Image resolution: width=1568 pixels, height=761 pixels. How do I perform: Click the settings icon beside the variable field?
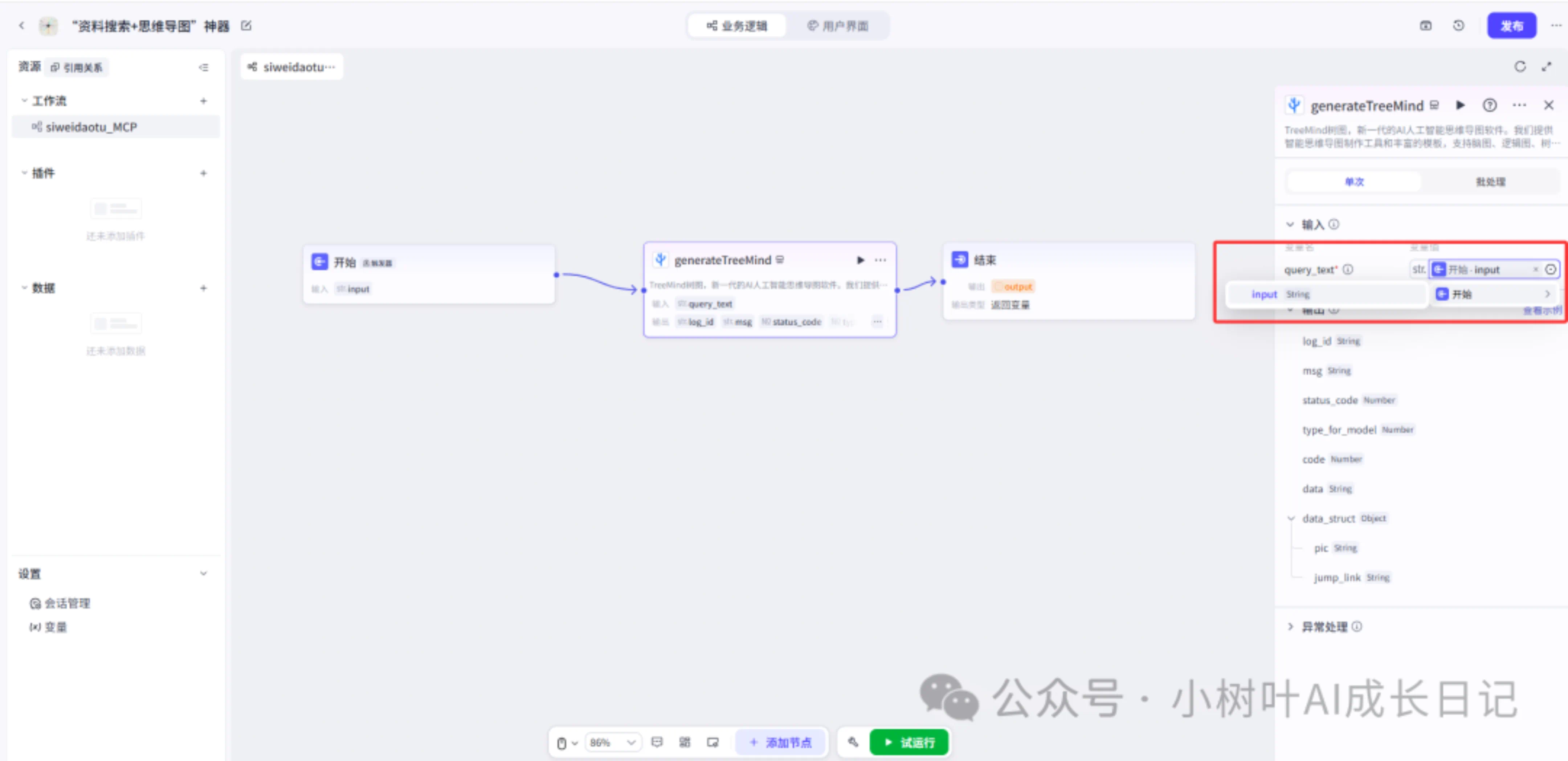click(x=1550, y=269)
